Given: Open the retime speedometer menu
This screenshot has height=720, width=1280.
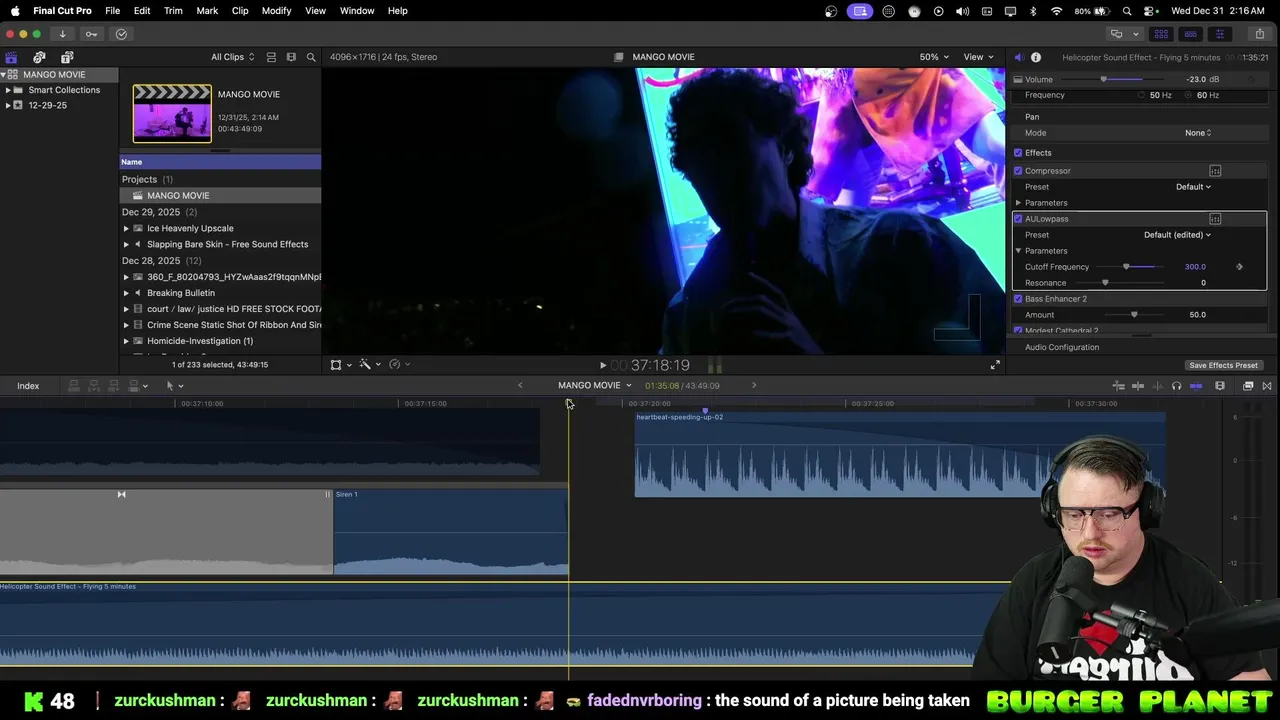Looking at the screenshot, I should click(399, 365).
